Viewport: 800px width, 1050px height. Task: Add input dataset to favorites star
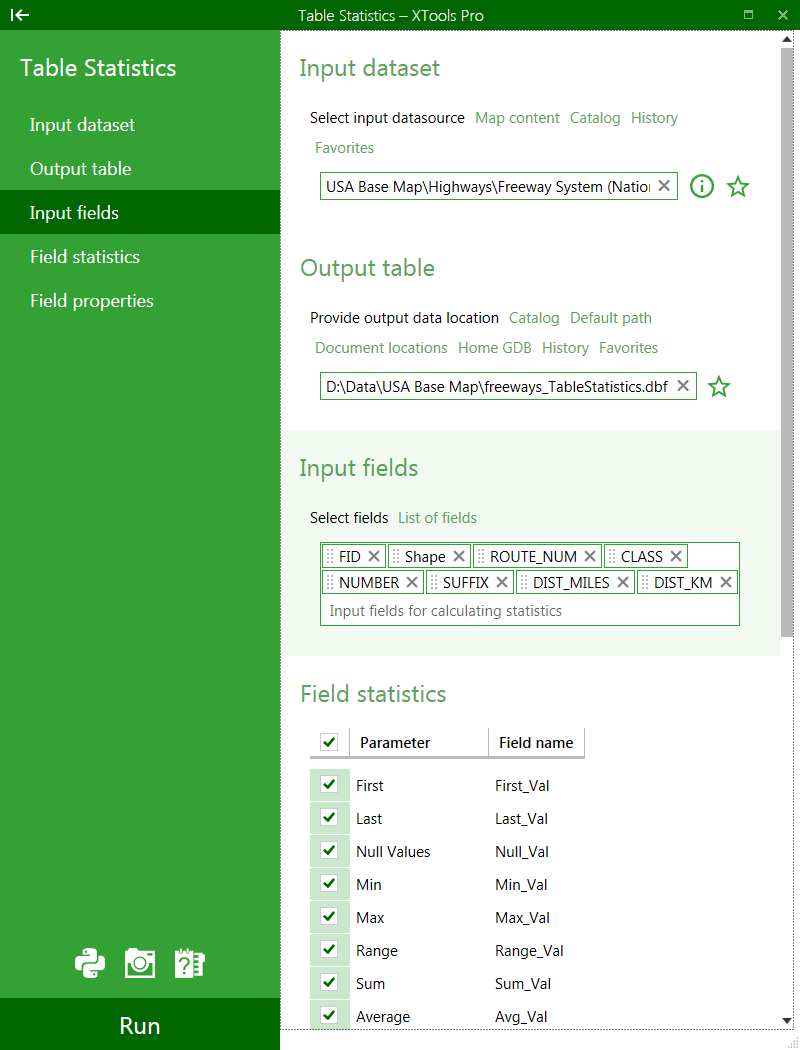tap(738, 186)
